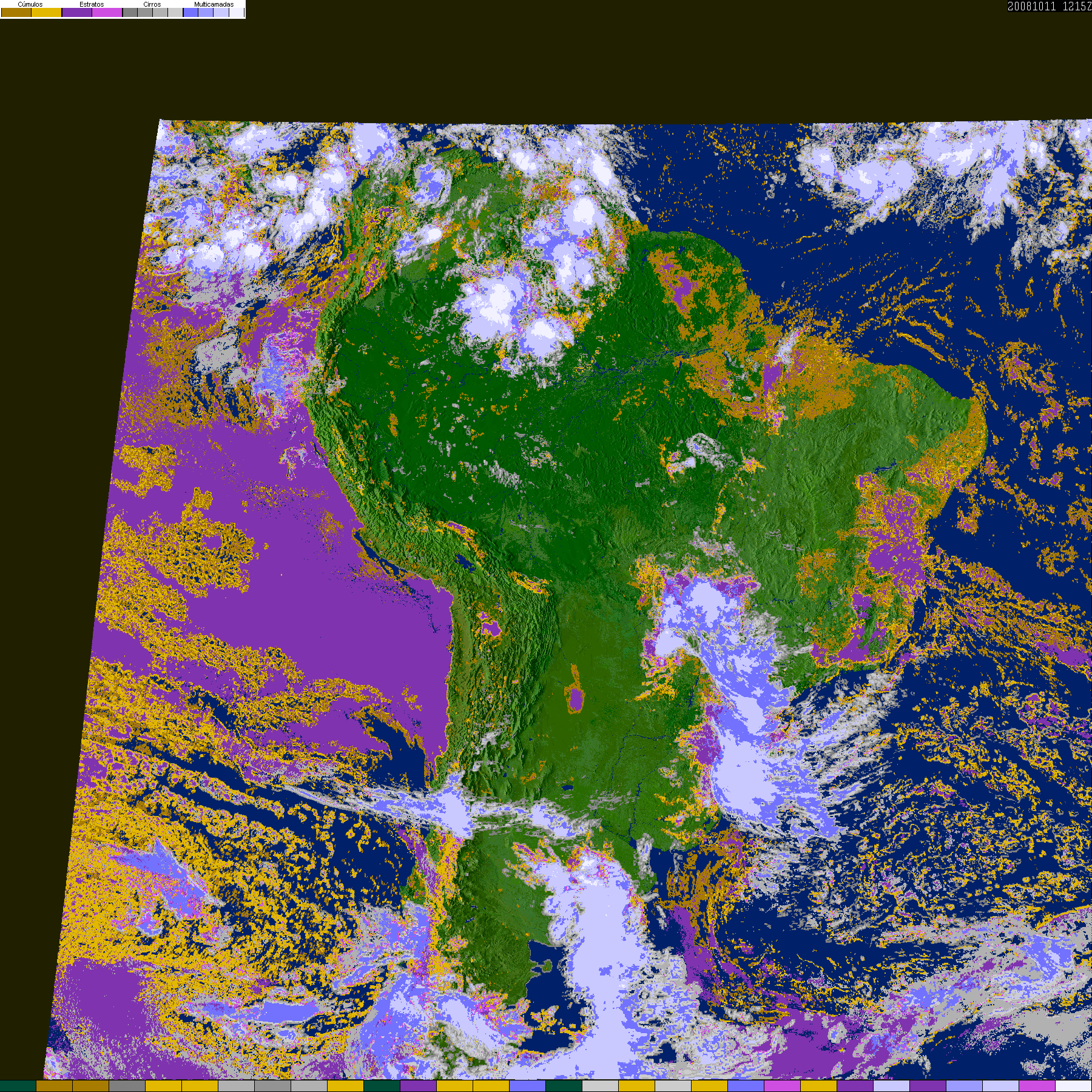Click the "Estratos" legend label
The image size is (1092, 1092).
[92, 4]
